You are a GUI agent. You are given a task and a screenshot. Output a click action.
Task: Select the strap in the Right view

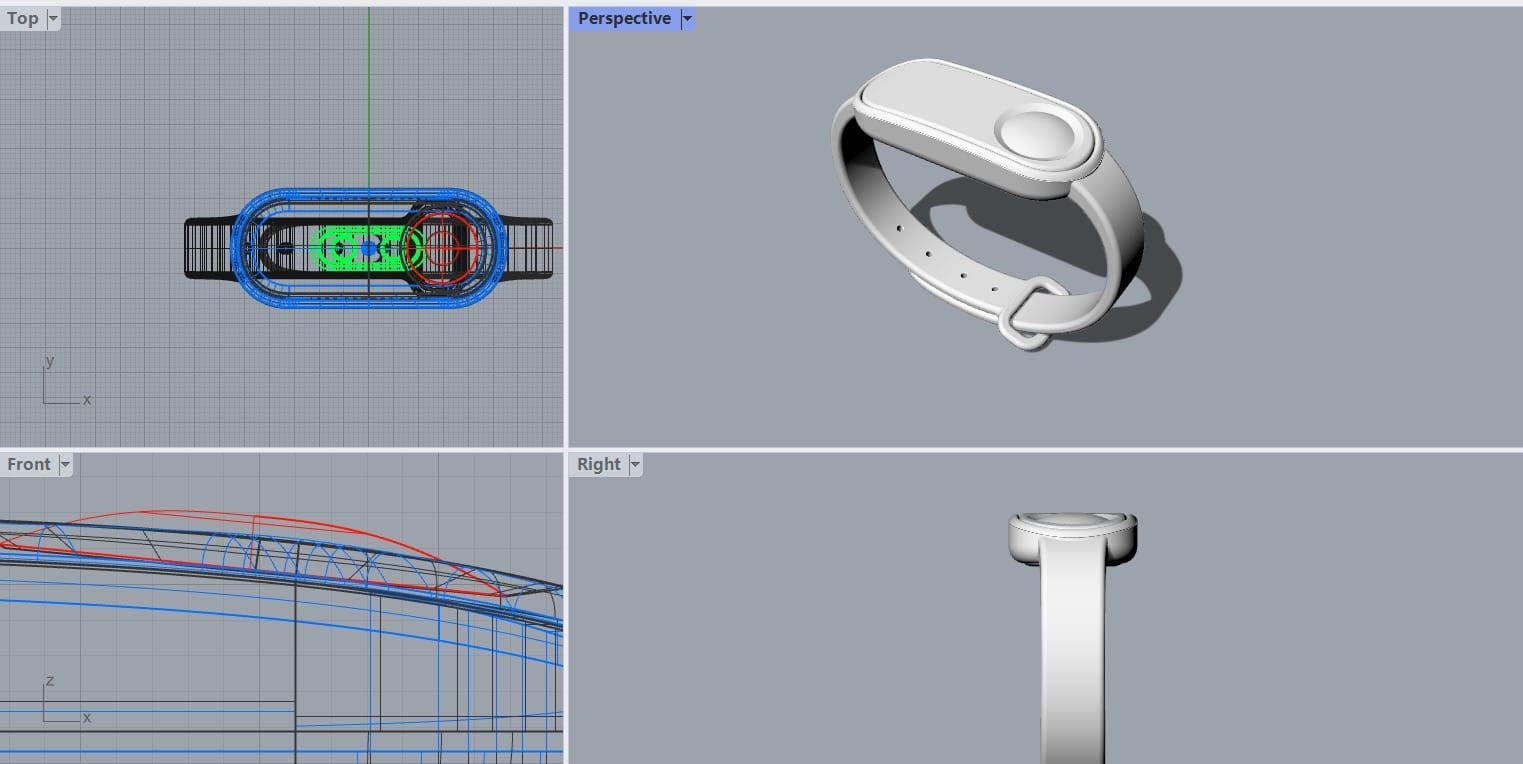[1072, 650]
